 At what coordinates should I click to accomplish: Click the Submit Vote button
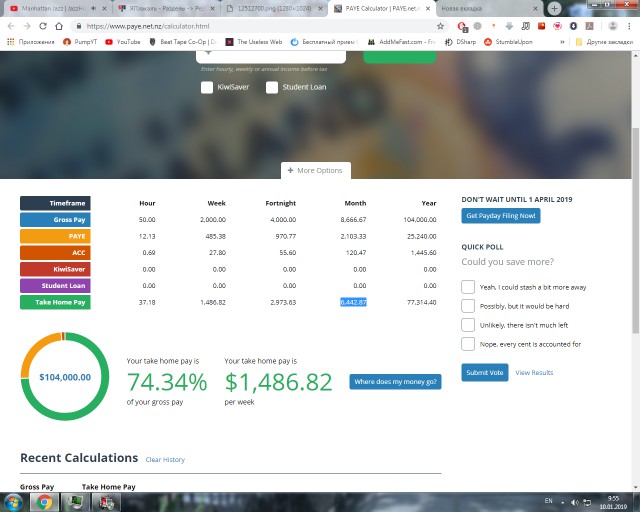(x=484, y=372)
